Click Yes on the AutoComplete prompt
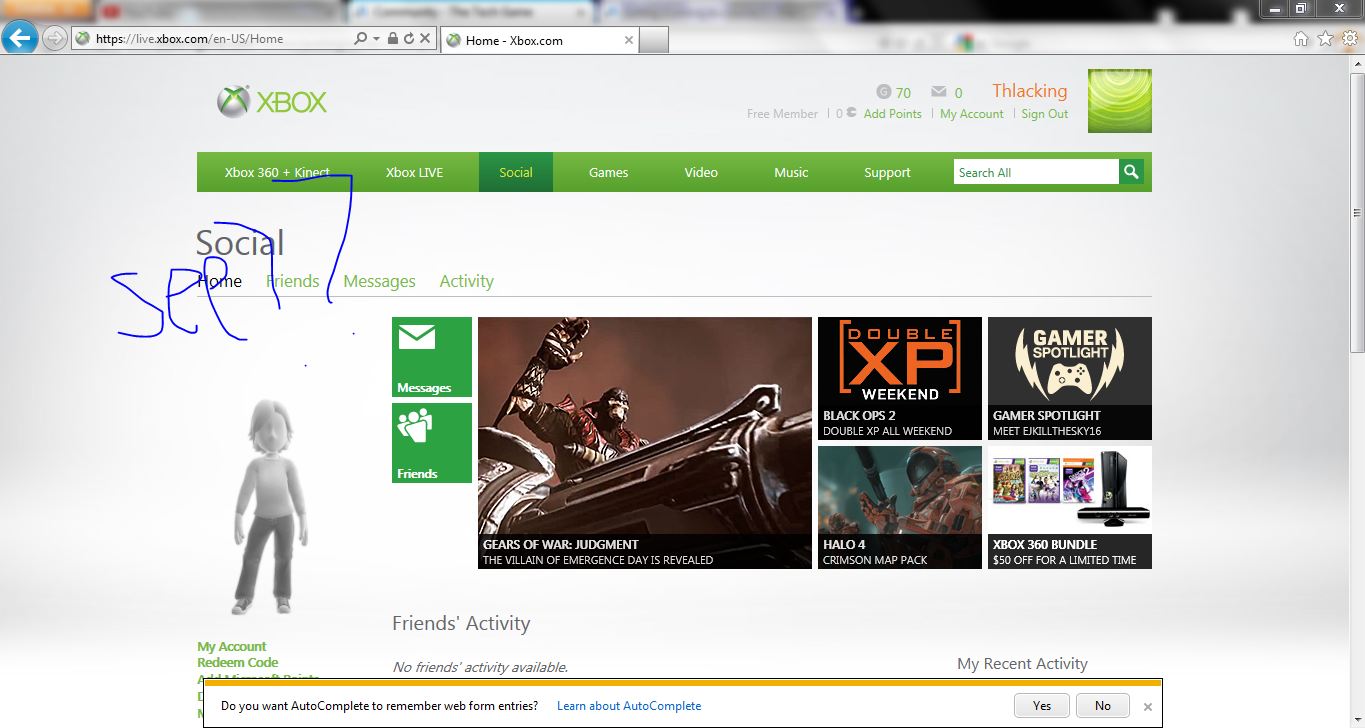 1042,705
